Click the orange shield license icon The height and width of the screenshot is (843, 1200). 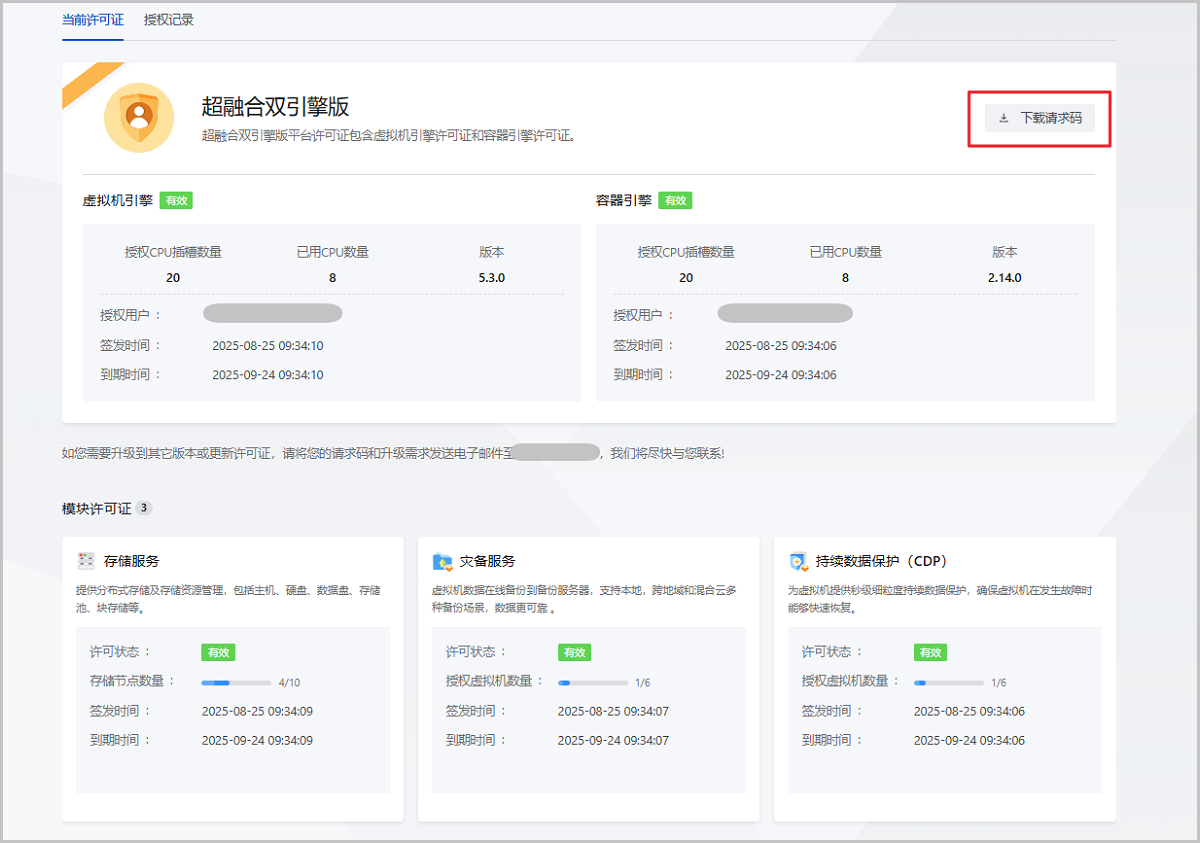click(x=139, y=118)
